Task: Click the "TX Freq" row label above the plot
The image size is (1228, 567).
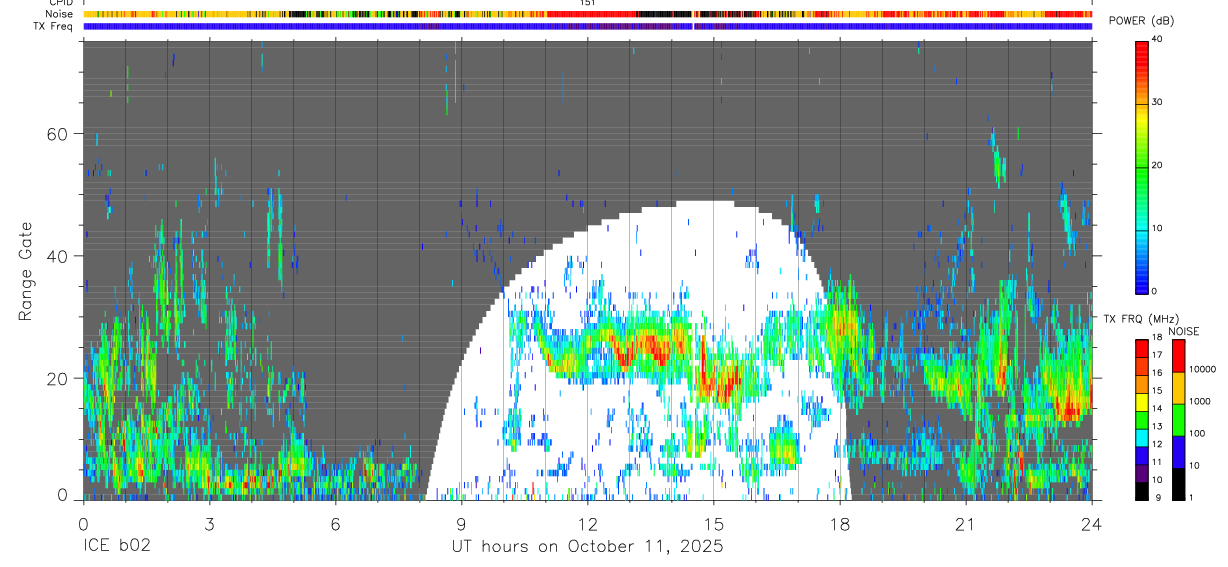Action: coord(52,26)
